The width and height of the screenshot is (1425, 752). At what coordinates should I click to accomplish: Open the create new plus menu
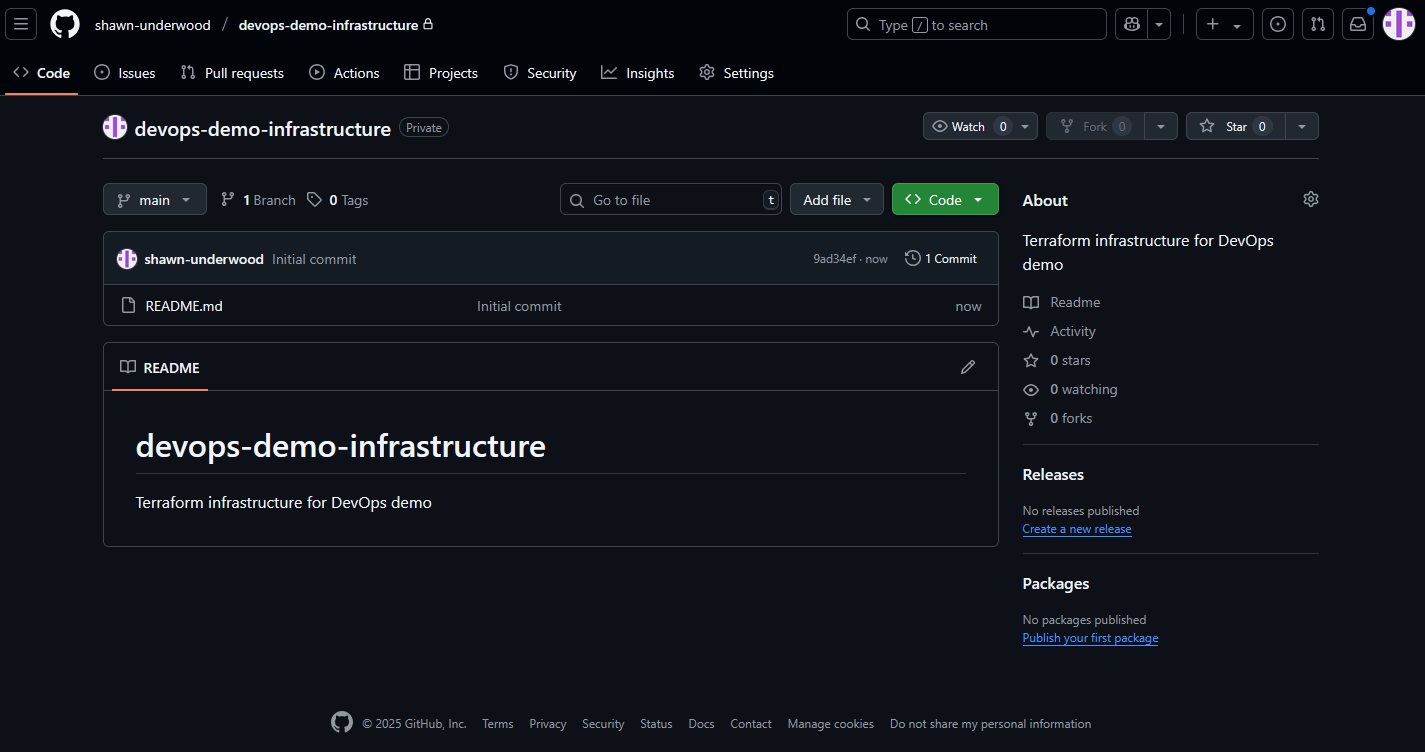point(1224,24)
